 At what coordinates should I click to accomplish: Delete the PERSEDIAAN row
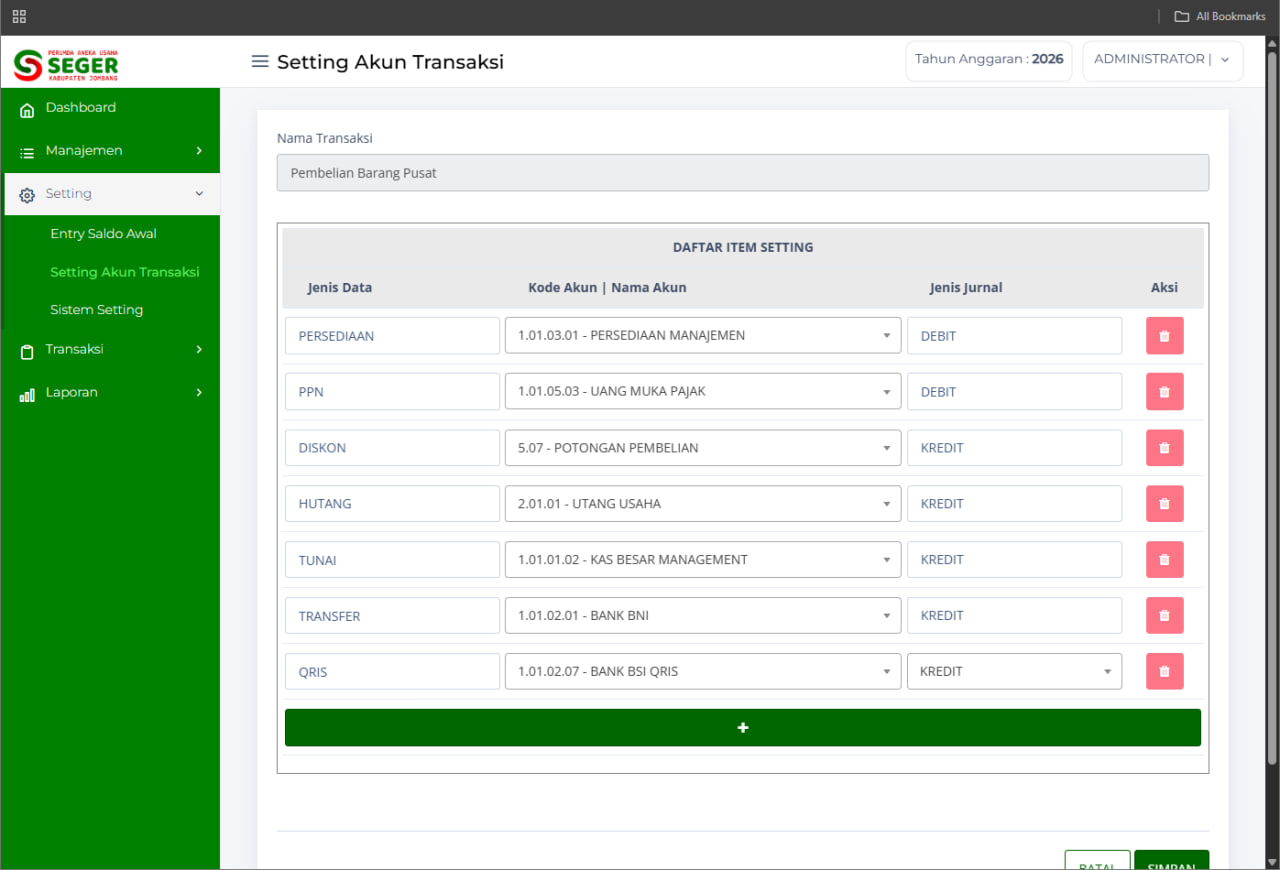coord(1164,336)
